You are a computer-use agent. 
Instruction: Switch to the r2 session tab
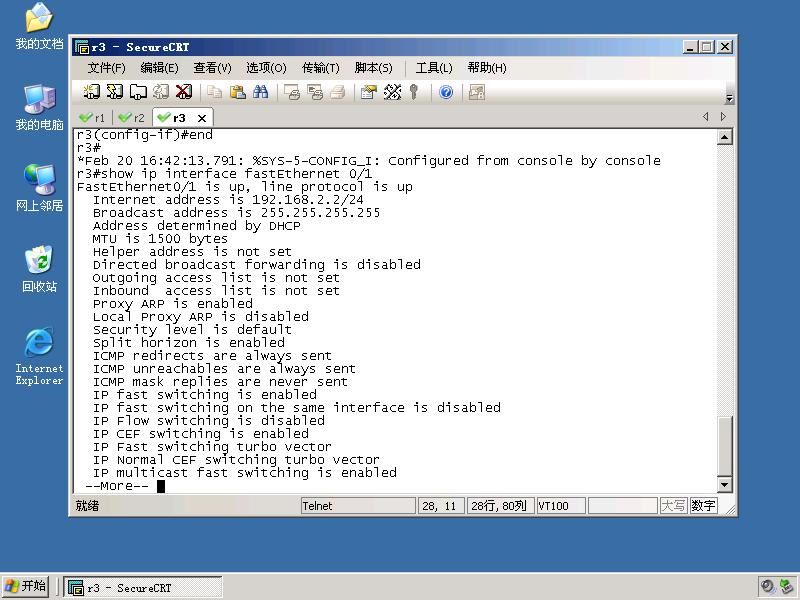coord(132,118)
